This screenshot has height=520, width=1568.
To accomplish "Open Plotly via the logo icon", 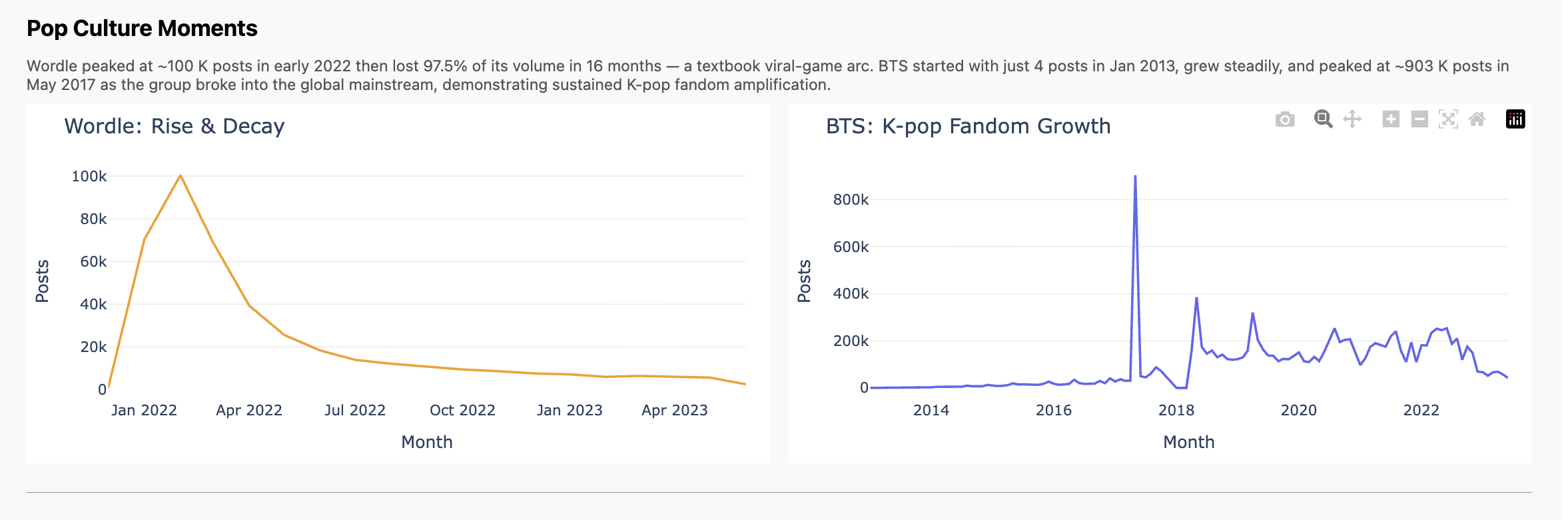I will (1515, 120).
